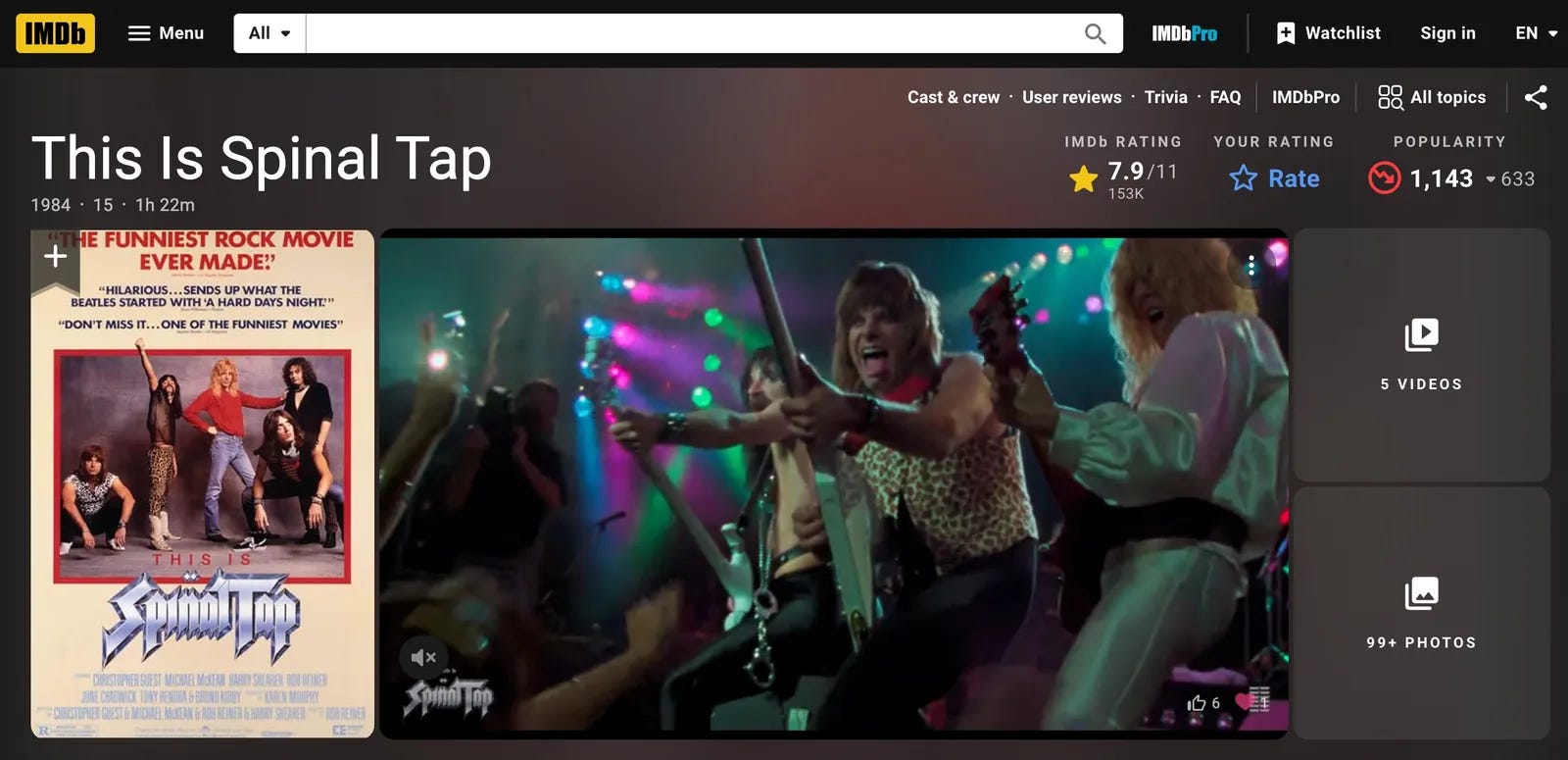Screen dimensions: 1568x760
Task: Open popularity 1,143 ranking
Action: (x=1450, y=178)
